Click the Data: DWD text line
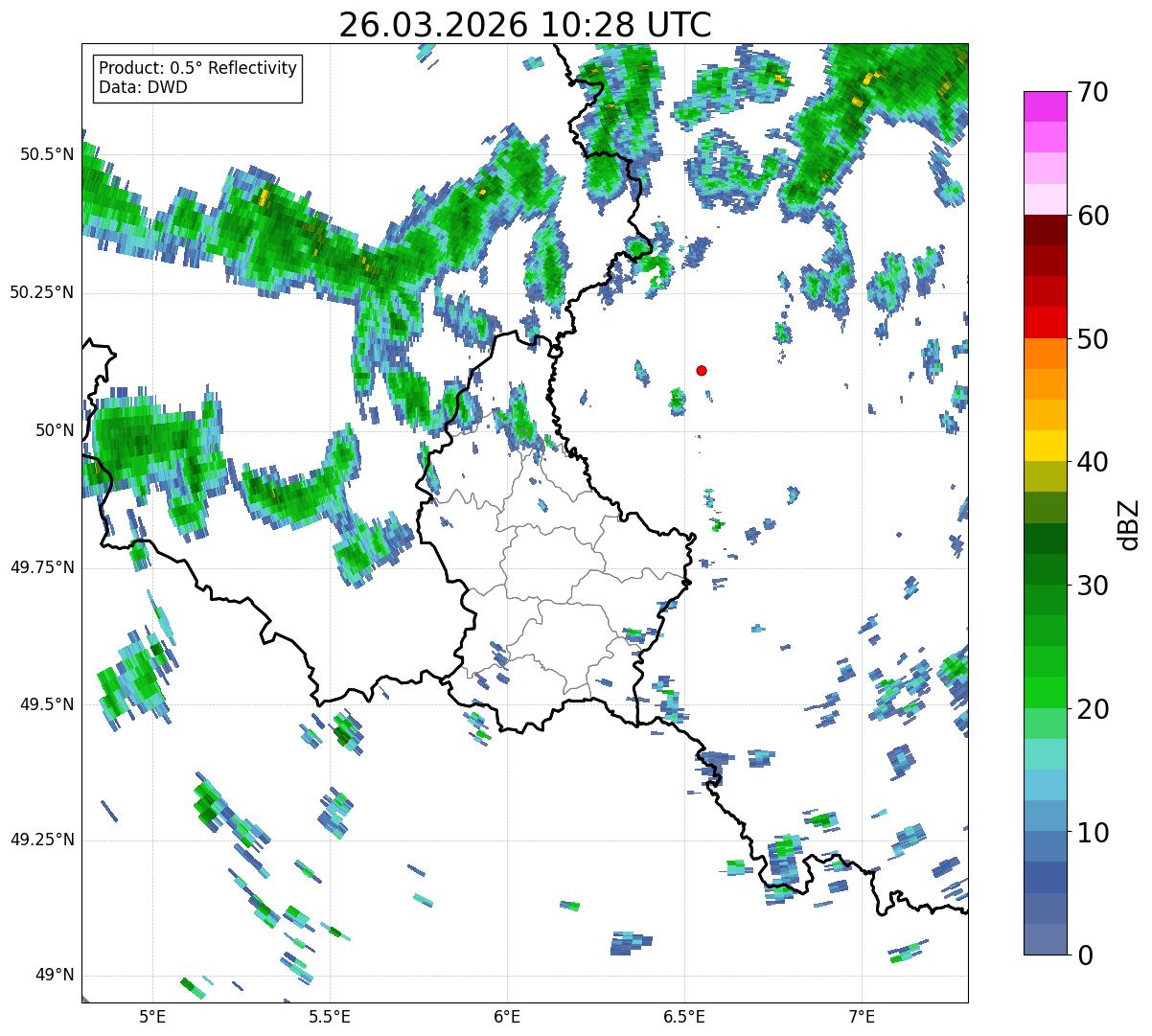1152x1036 pixels. point(144,88)
